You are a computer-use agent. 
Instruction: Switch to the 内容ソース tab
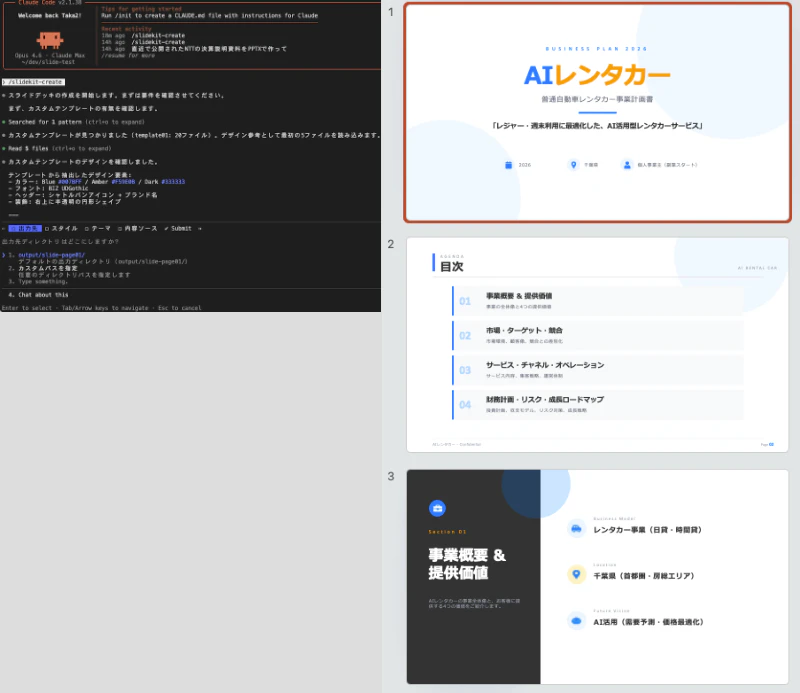click(x=137, y=229)
